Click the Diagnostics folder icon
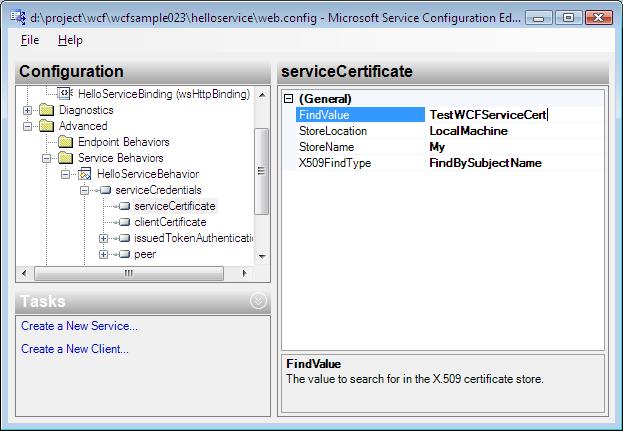Viewport: 623px width, 431px height. pos(46,110)
